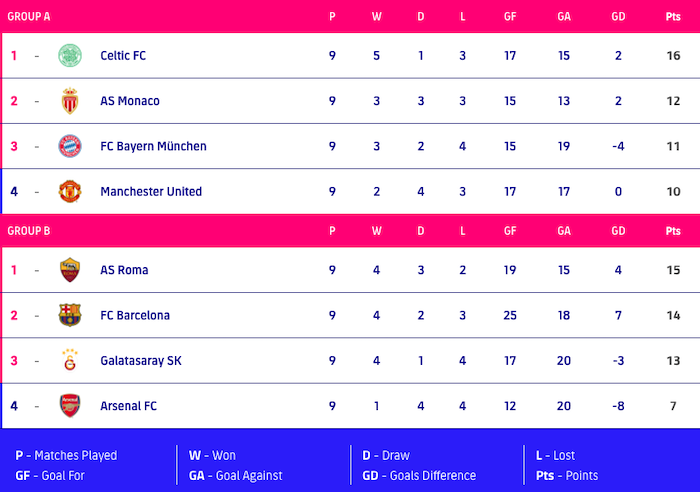Click the FC Bayern München crest
This screenshot has height=492, width=700.
[x=70, y=146]
